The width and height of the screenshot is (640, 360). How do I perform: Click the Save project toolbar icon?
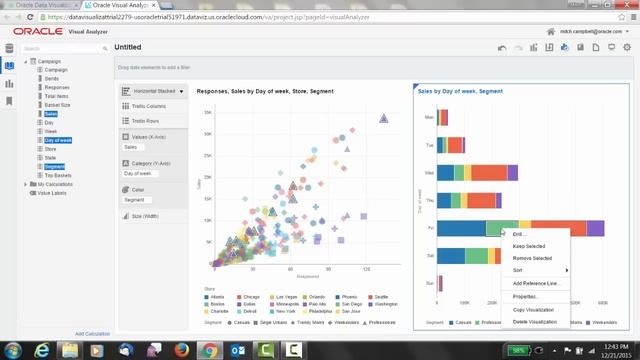[x=580, y=47]
